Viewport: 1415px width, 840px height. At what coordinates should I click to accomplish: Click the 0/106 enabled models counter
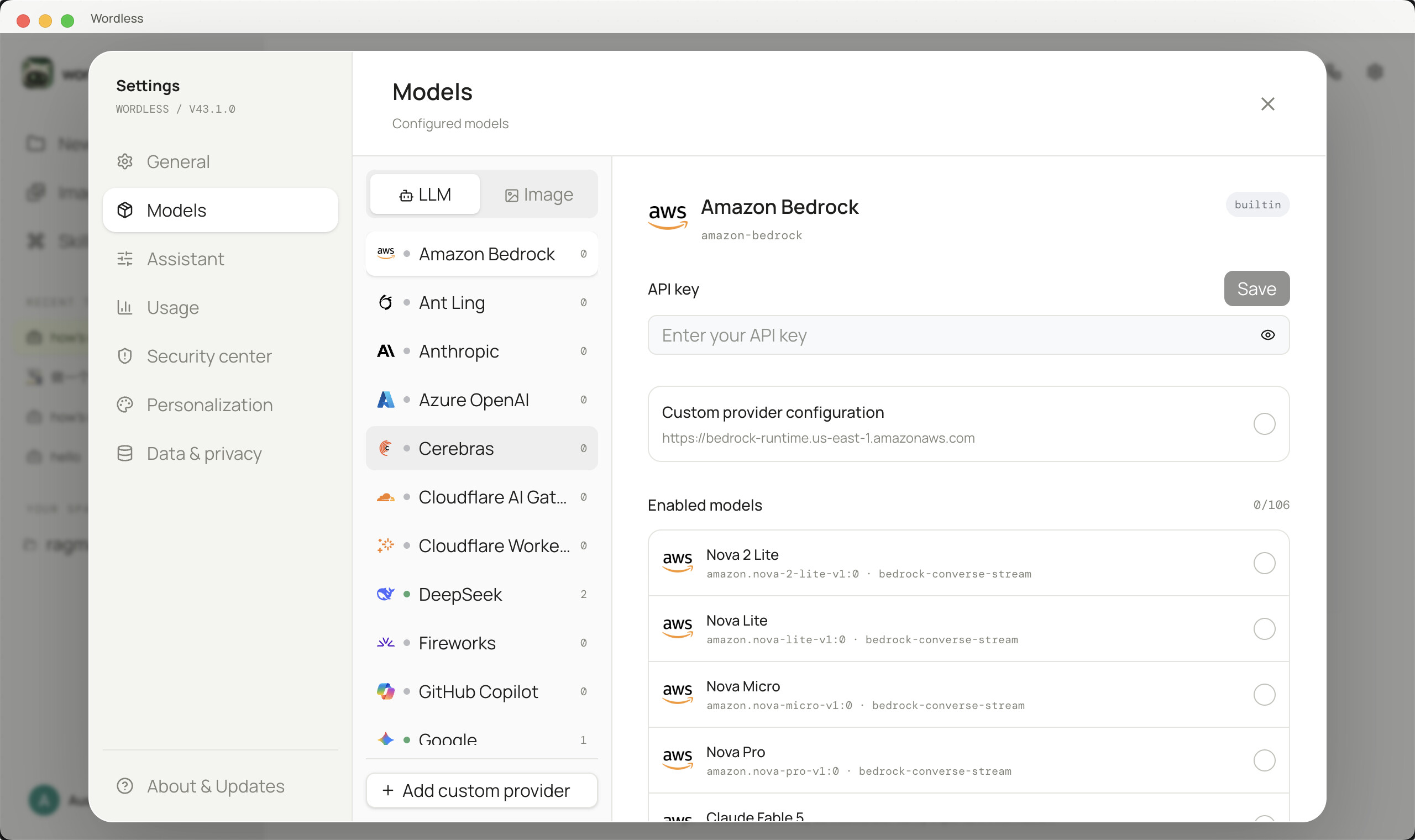tap(1271, 505)
